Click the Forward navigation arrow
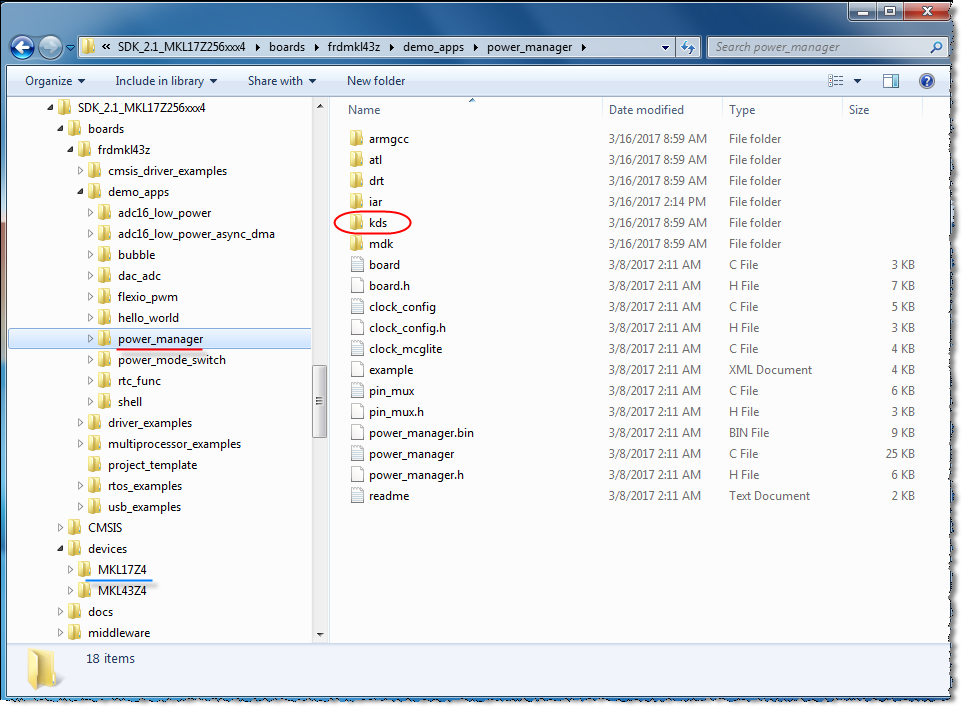This screenshot has width=962, height=707. coord(50,46)
